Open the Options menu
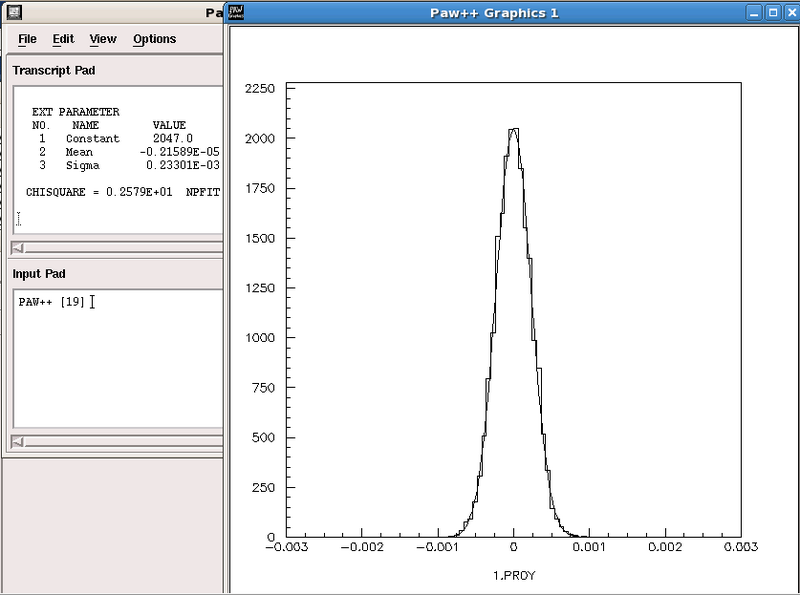800x595 pixels. click(x=154, y=39)
